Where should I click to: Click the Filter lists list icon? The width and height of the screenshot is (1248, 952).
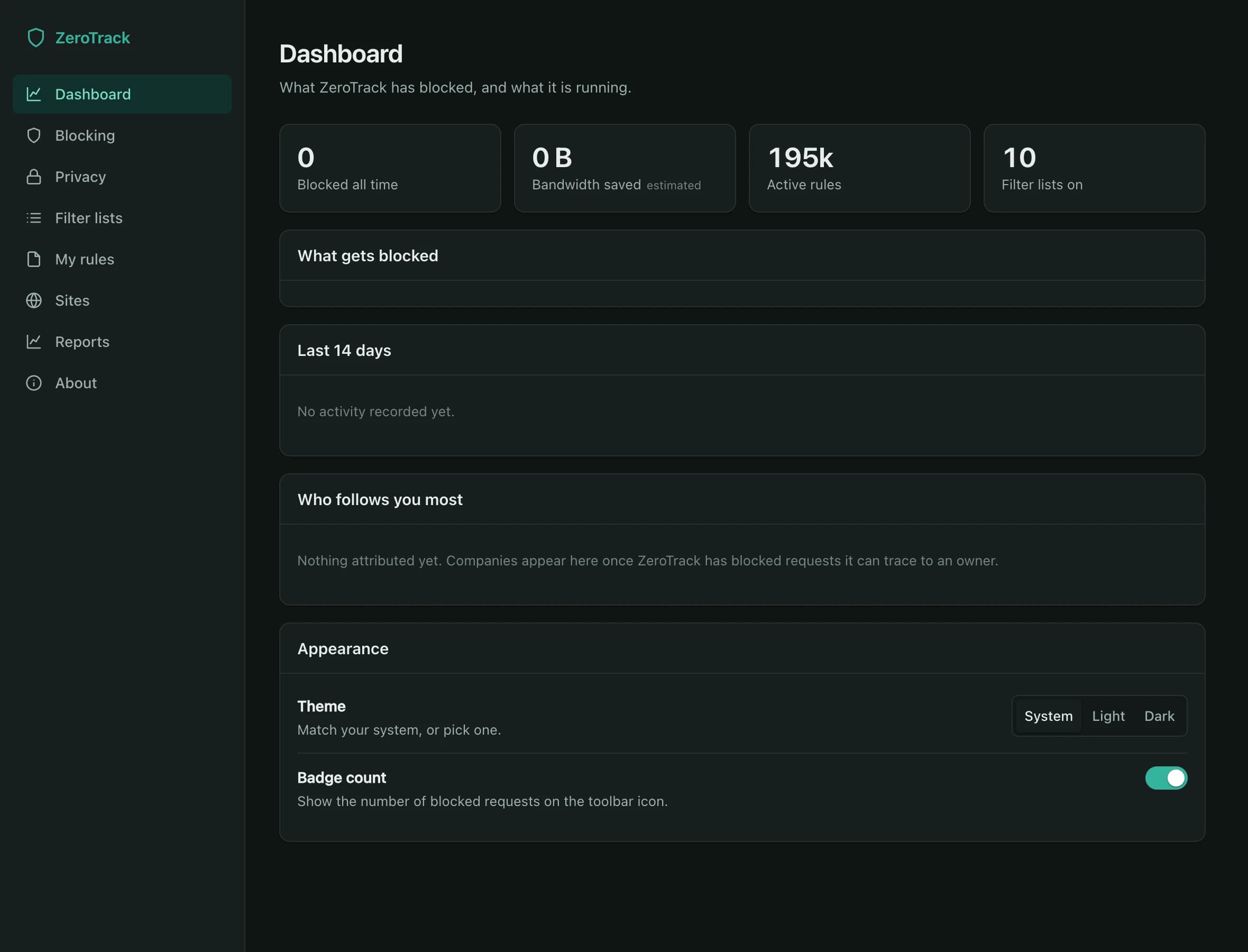pos(34,218)
